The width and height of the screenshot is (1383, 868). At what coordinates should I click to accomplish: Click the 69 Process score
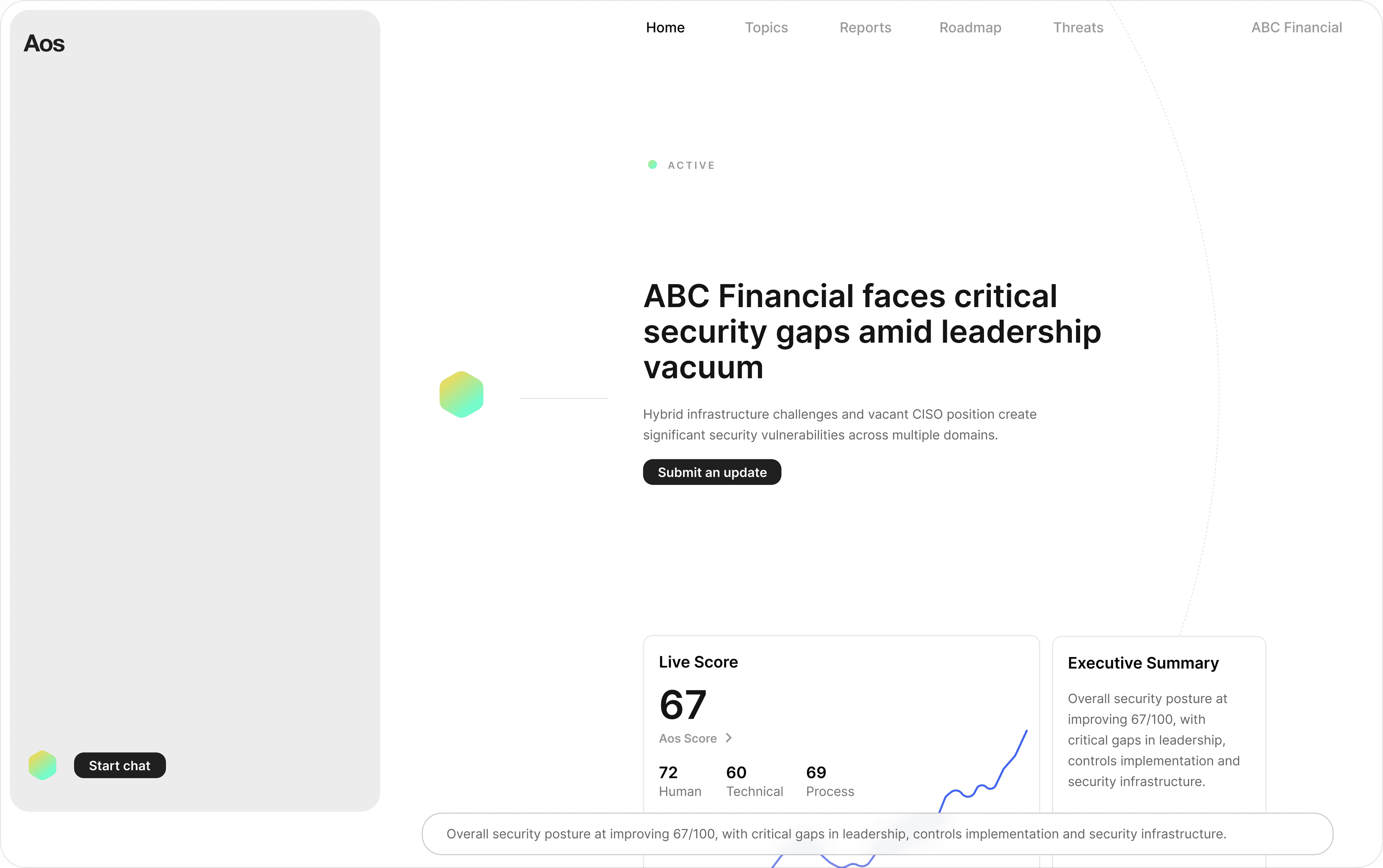click(829, 781)
